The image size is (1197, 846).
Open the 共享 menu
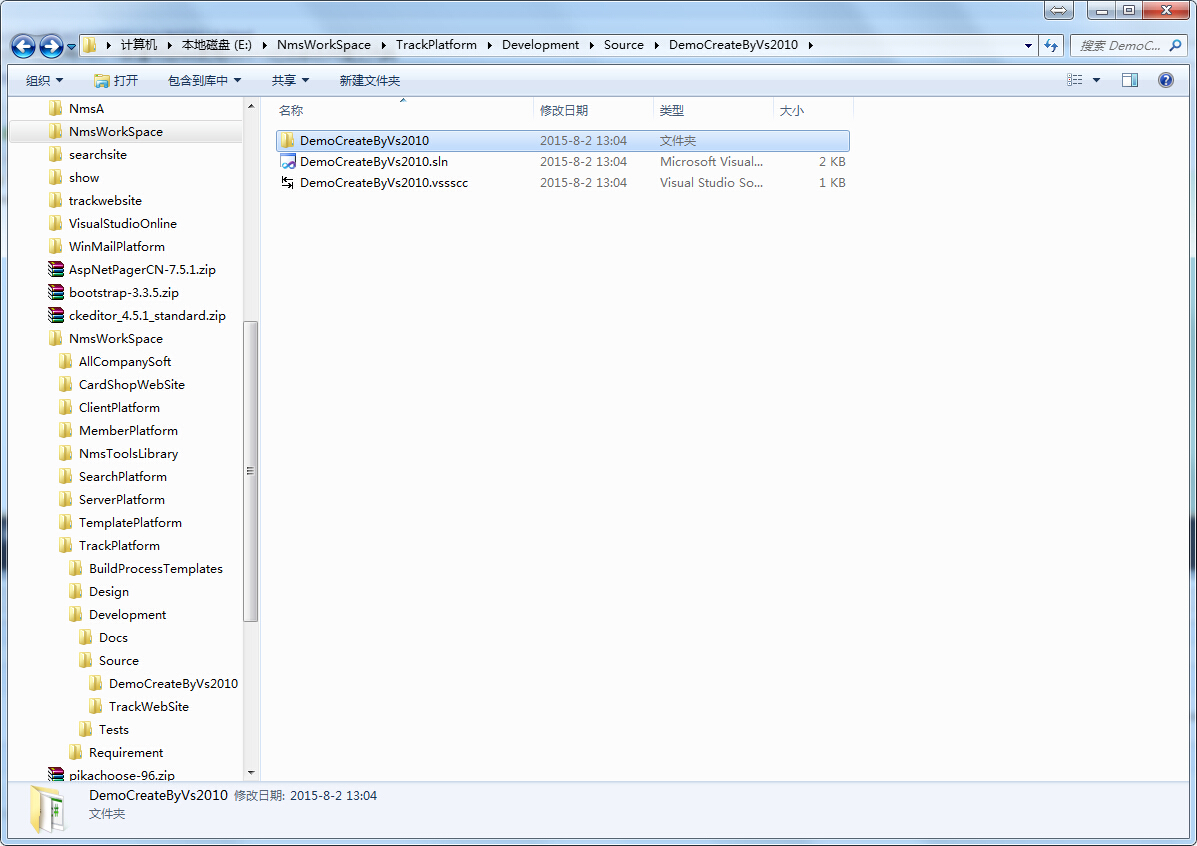[x=290, y=80]
